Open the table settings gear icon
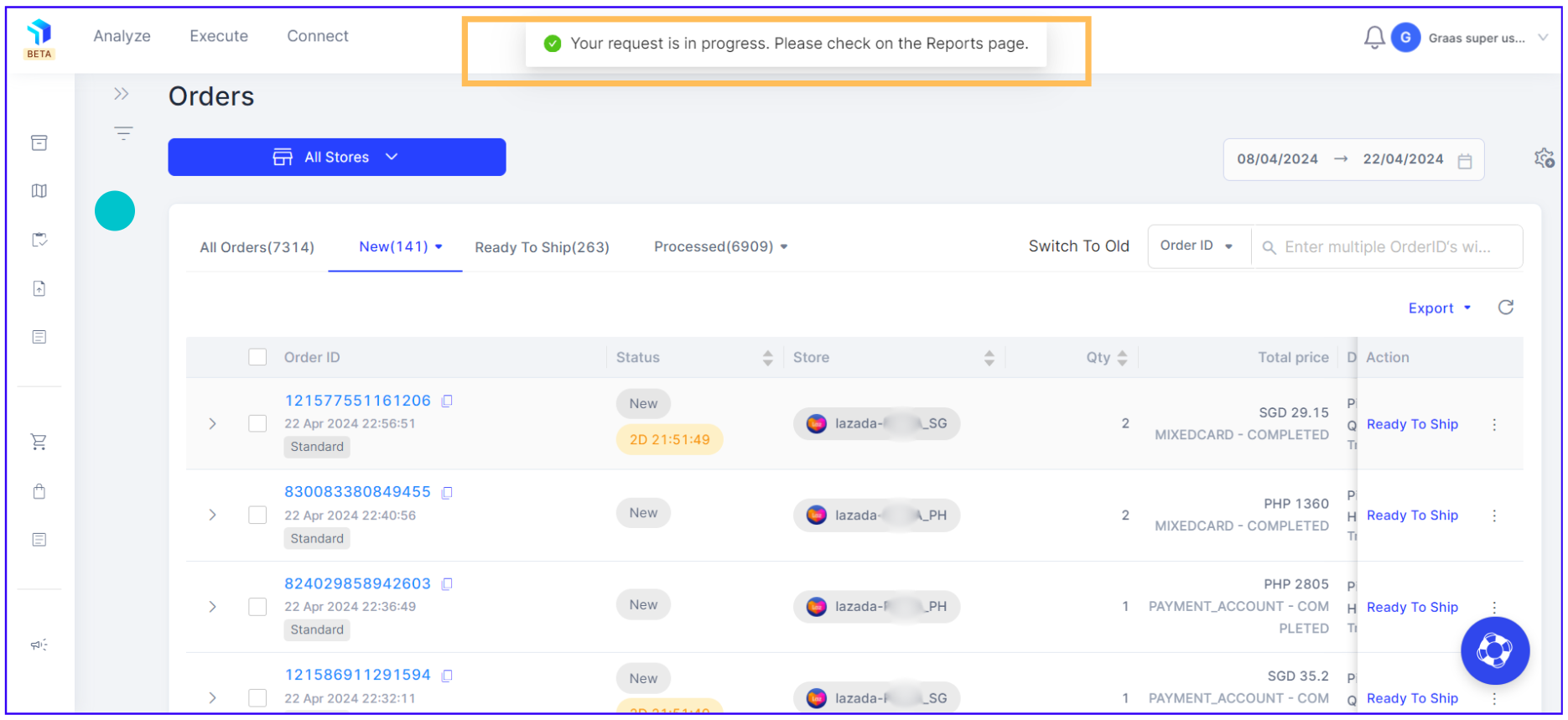 click(x=1545, y=158)
